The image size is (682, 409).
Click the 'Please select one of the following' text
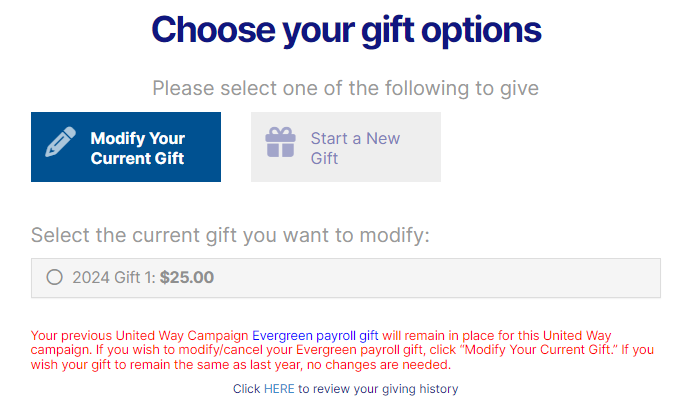click(x=346, y=89)
